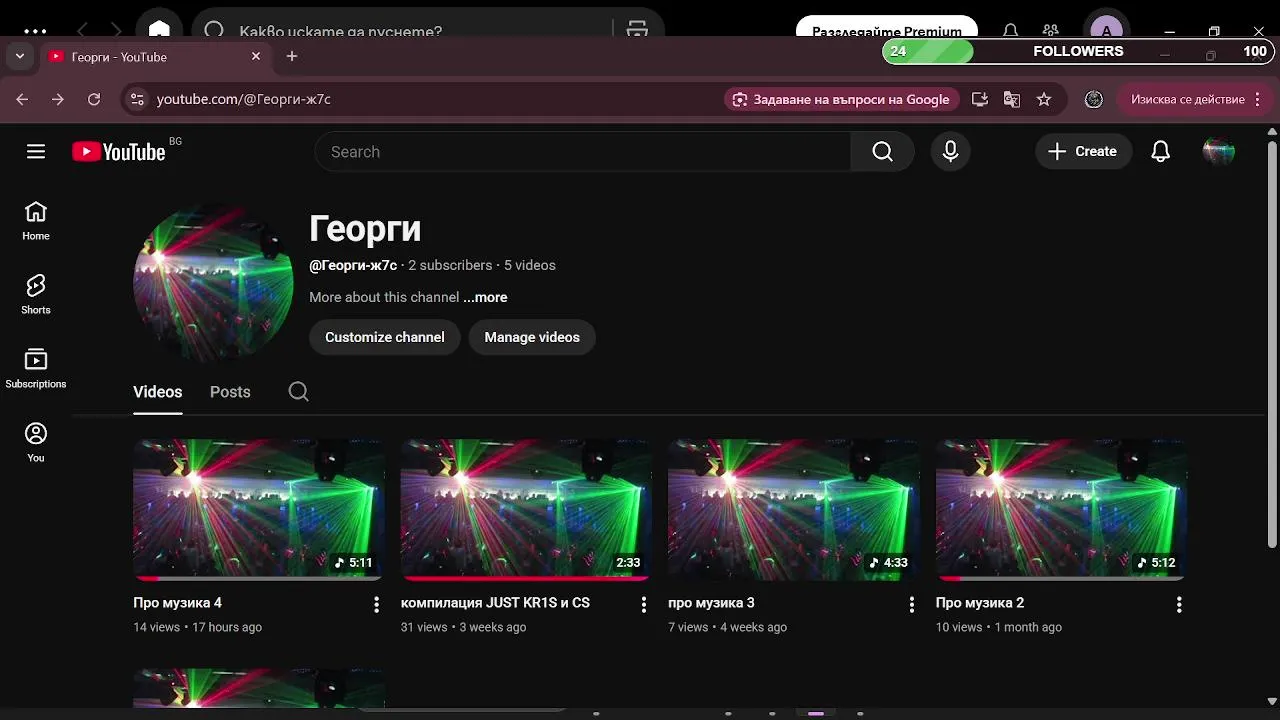Viewport: 1280px width, 720px height.
Task: Select the Videos tab
Action: click(158, 392)
